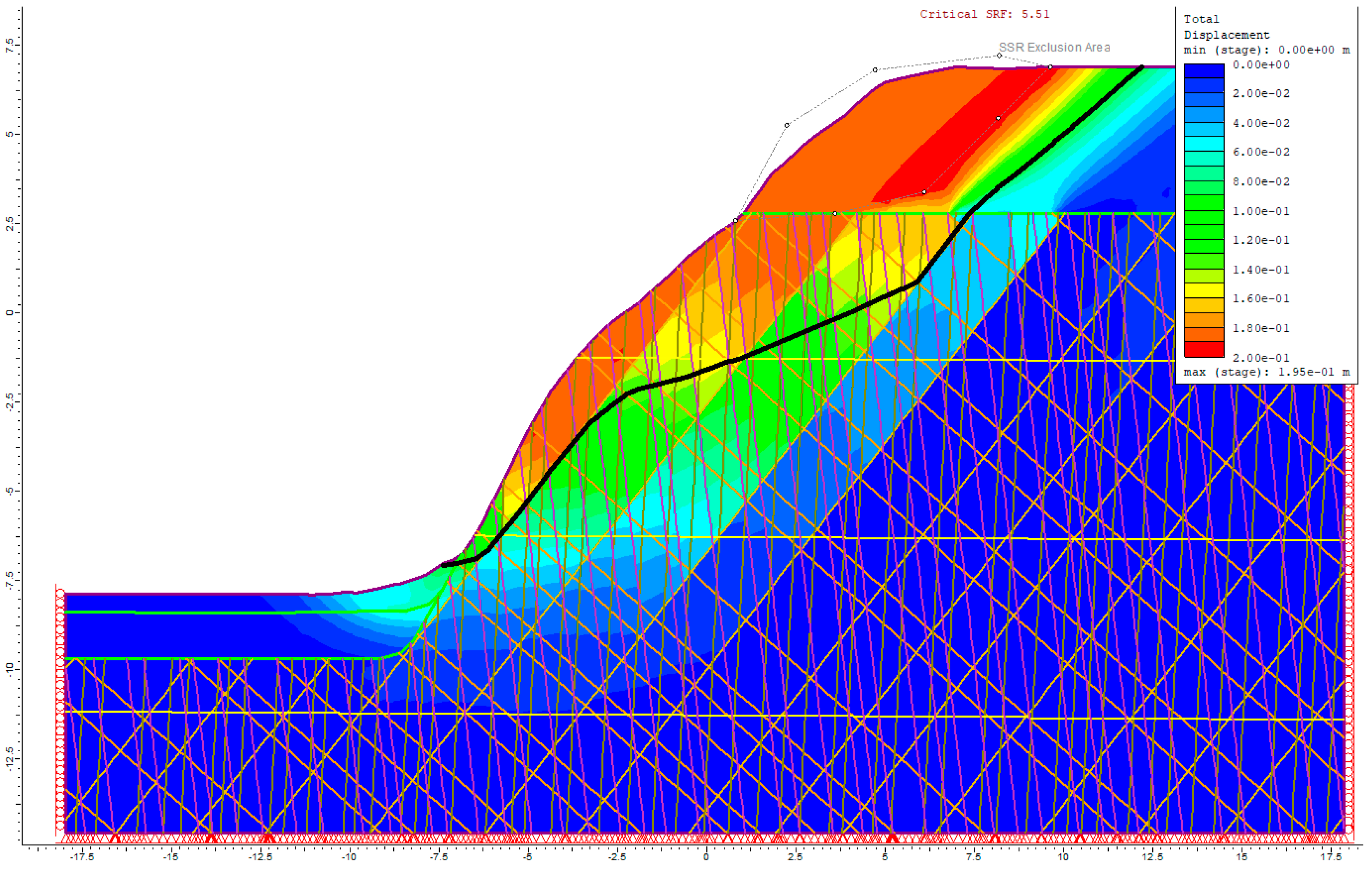The image size is (1372, 873).
Task: Click exclusion area vertex at green boundary's left end
Action: click(x=736, y=220)
